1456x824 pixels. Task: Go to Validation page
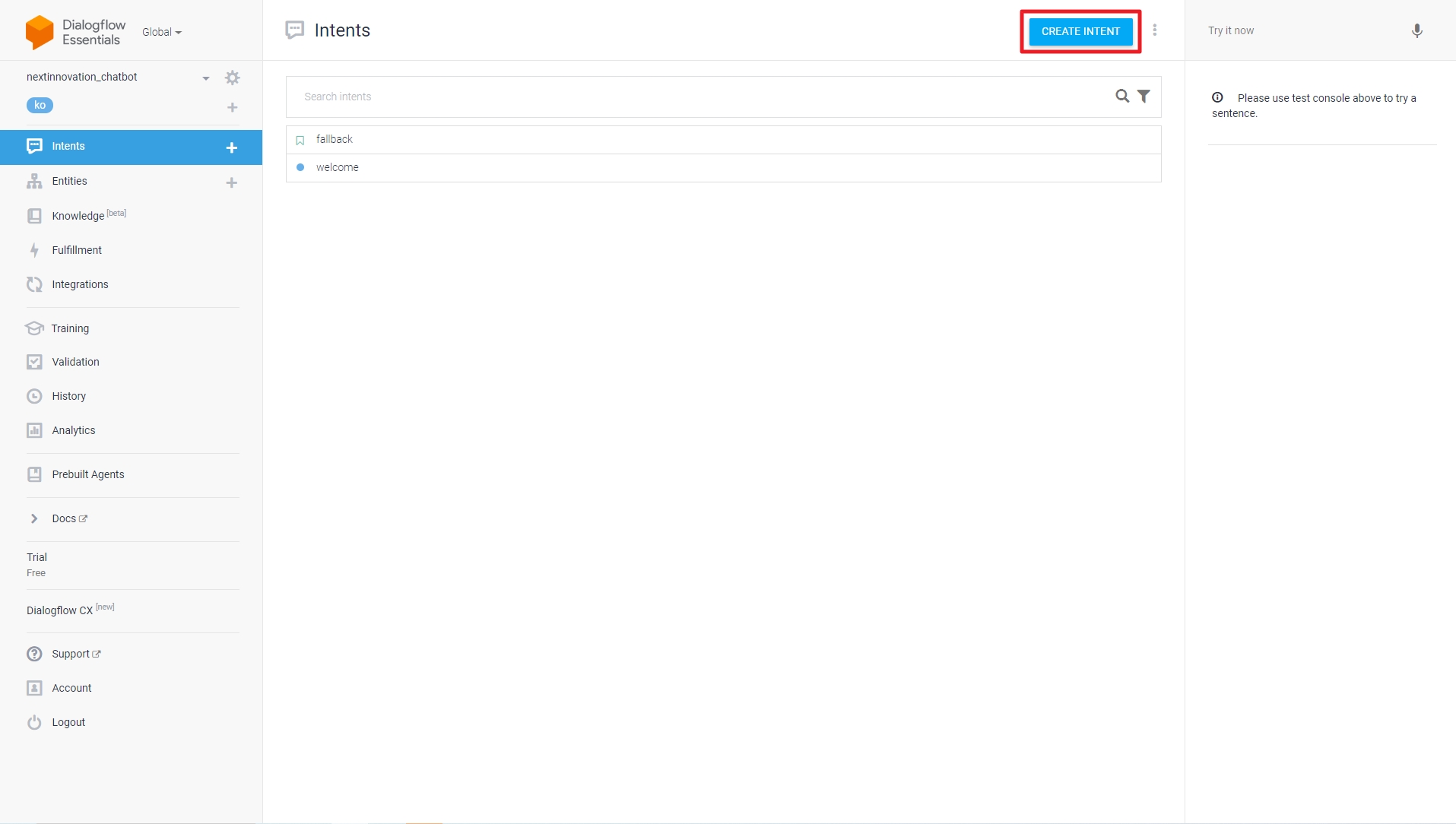[75, 362]
